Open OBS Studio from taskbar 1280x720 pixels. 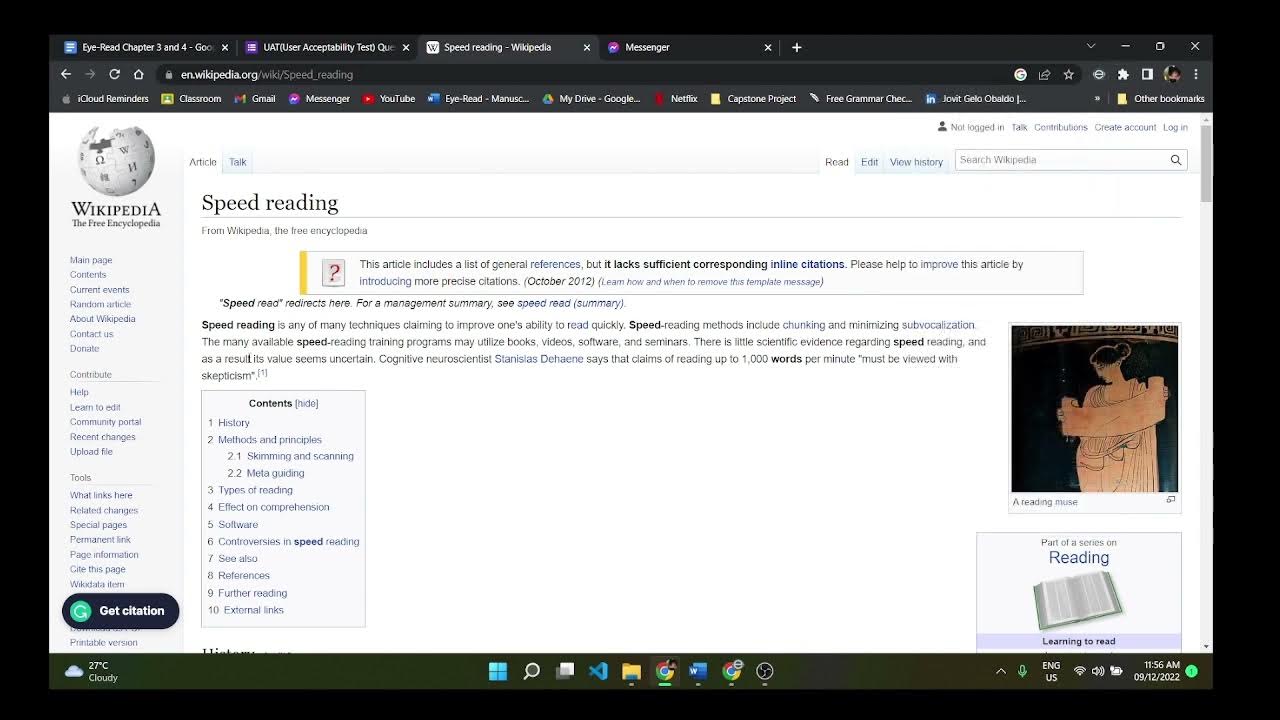pyautogui.click(x=765, y=671)
